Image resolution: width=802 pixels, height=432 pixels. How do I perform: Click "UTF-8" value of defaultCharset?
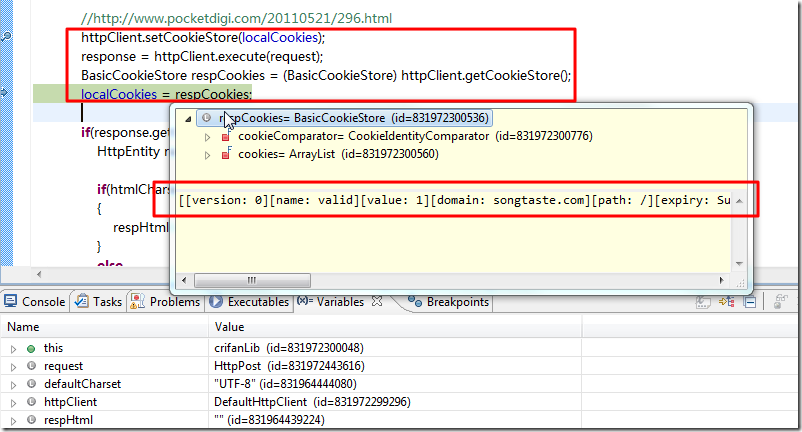[285, 384]
